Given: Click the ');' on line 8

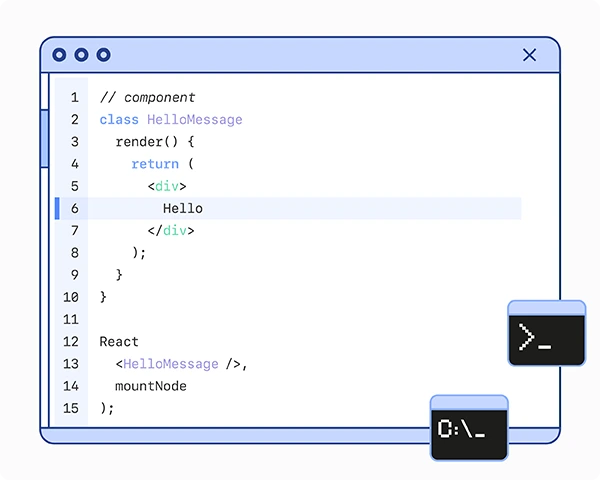Looking at the screenshot, I should 139,253.
